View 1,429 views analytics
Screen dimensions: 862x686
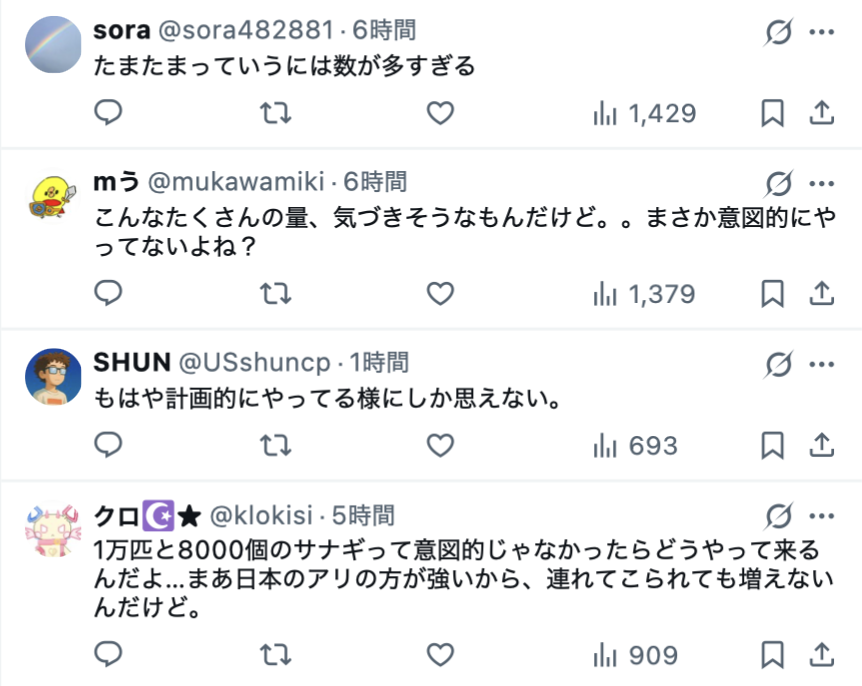pos(645,114)
